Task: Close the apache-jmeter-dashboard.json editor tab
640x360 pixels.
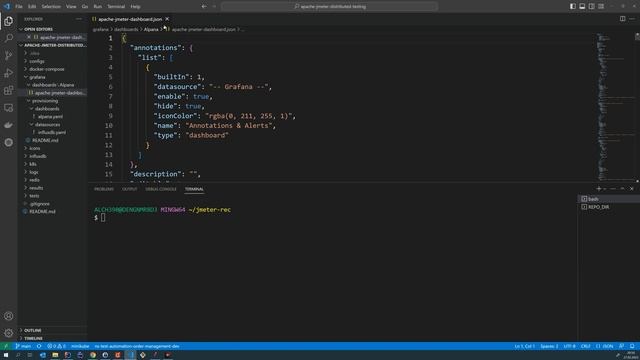Action: coord(167,19)
